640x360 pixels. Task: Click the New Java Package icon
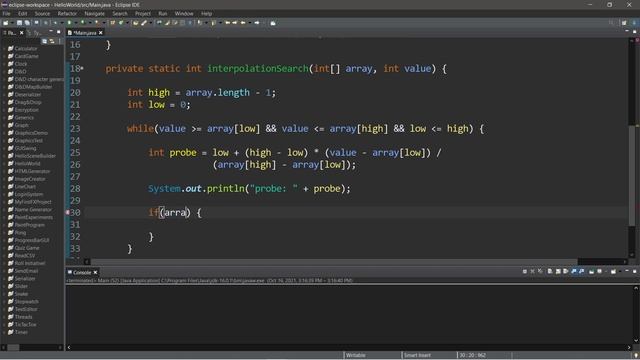(113, 23)
